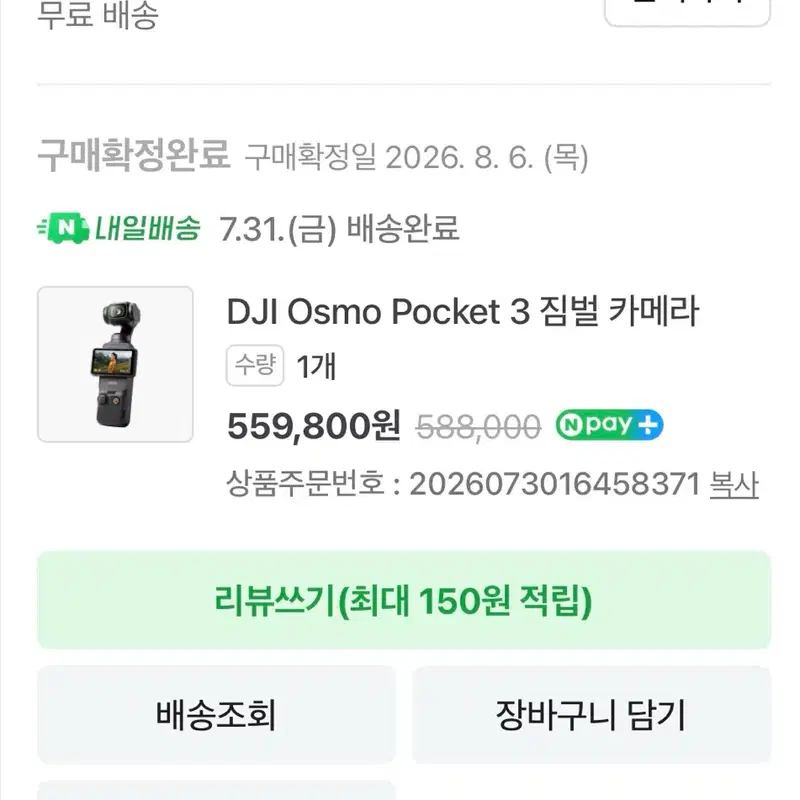Tap the 내일배송 label text

coord(147,229)
